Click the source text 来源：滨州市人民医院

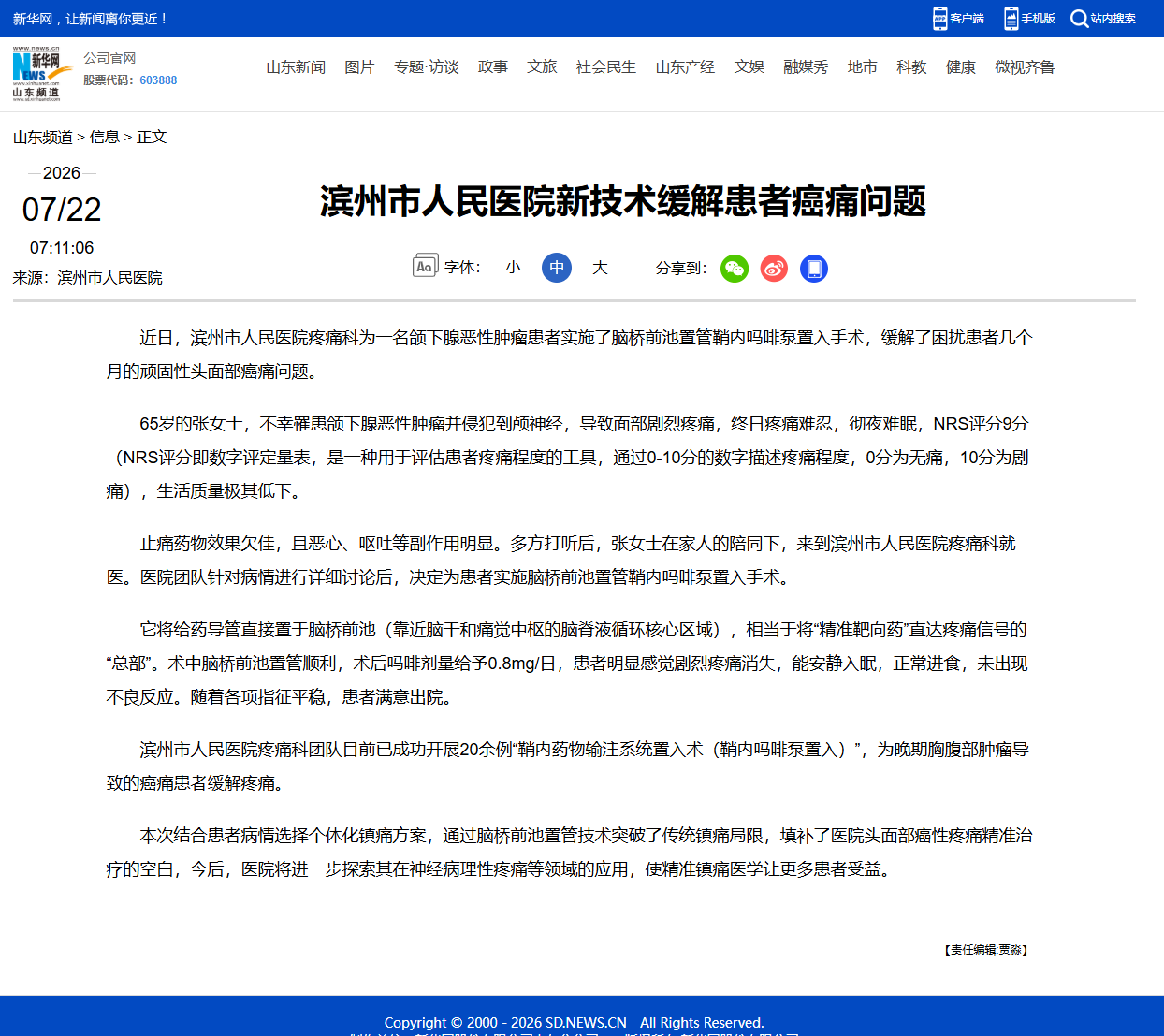[88, 278]
